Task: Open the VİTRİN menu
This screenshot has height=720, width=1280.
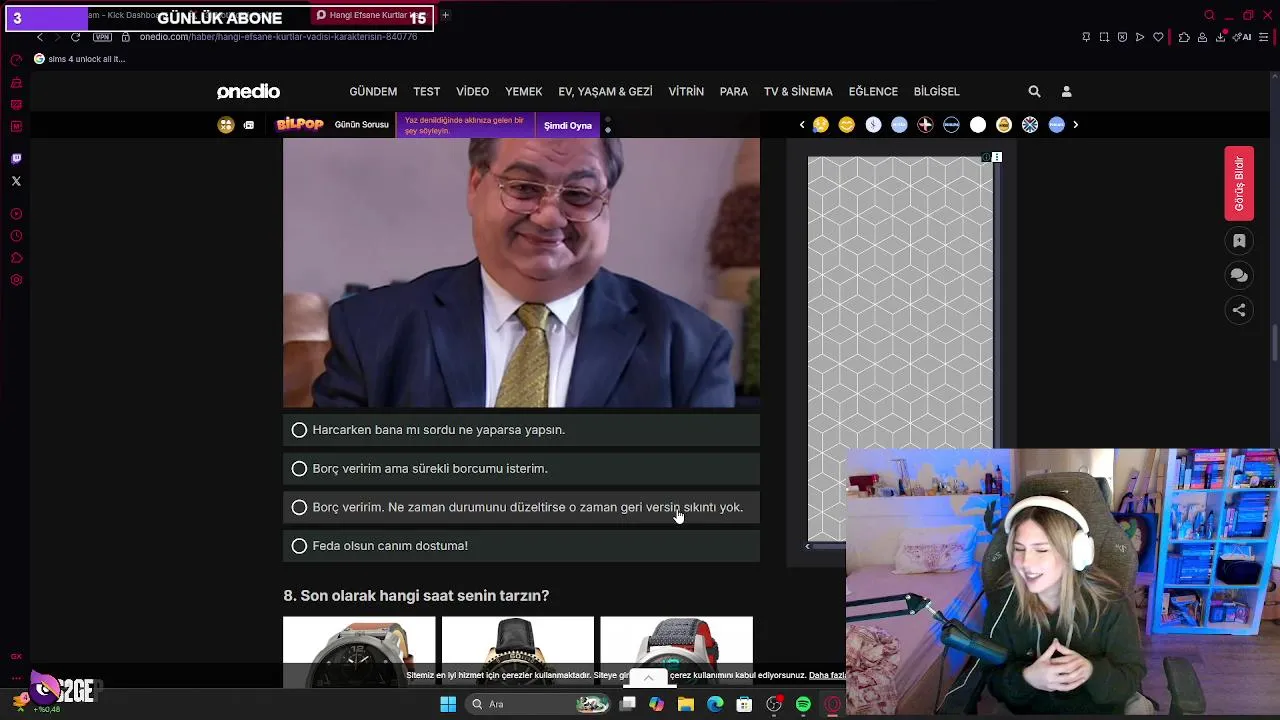Action: click(x=686, y=91)
